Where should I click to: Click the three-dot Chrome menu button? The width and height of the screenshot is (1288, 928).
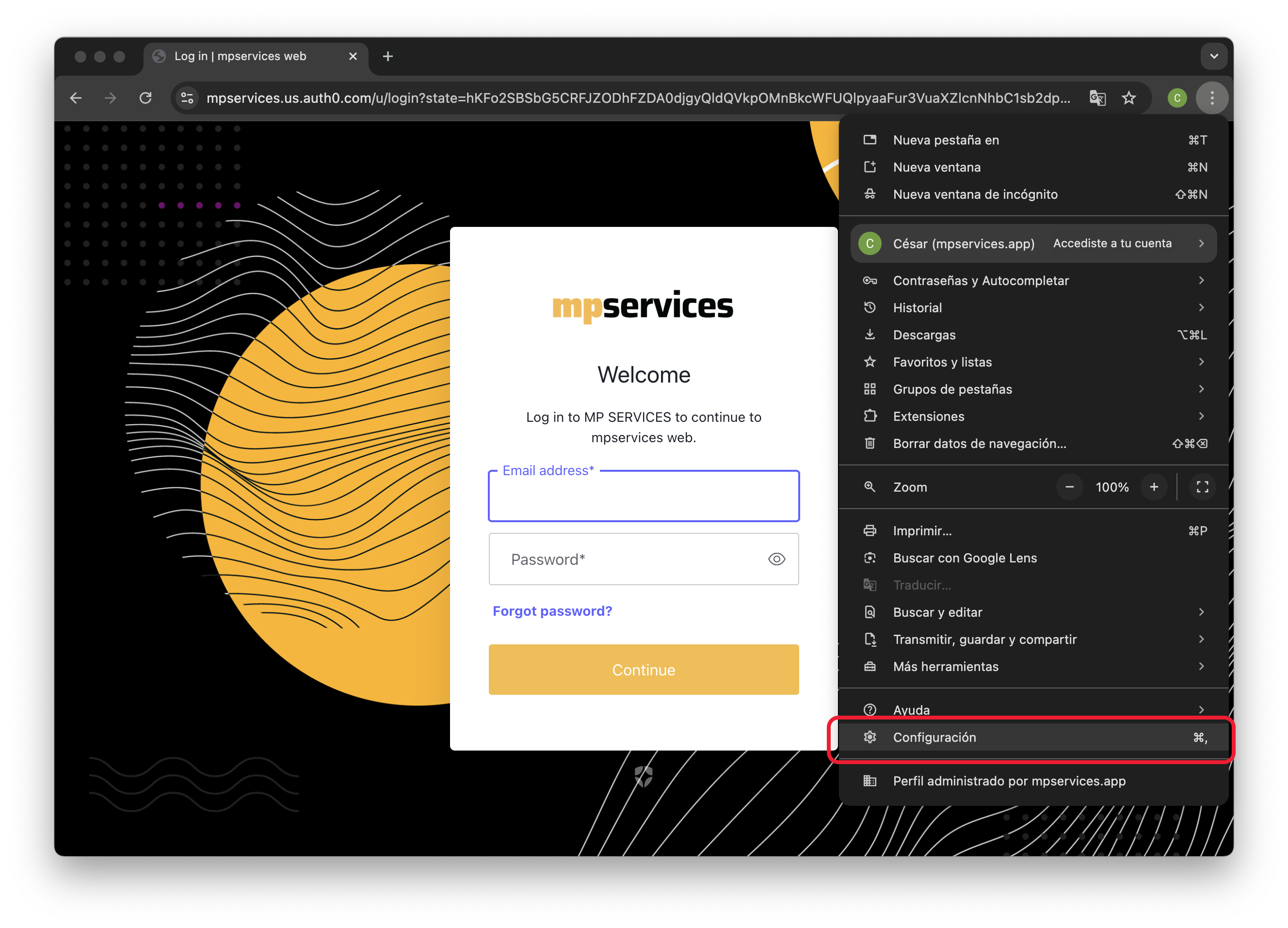1211,98
